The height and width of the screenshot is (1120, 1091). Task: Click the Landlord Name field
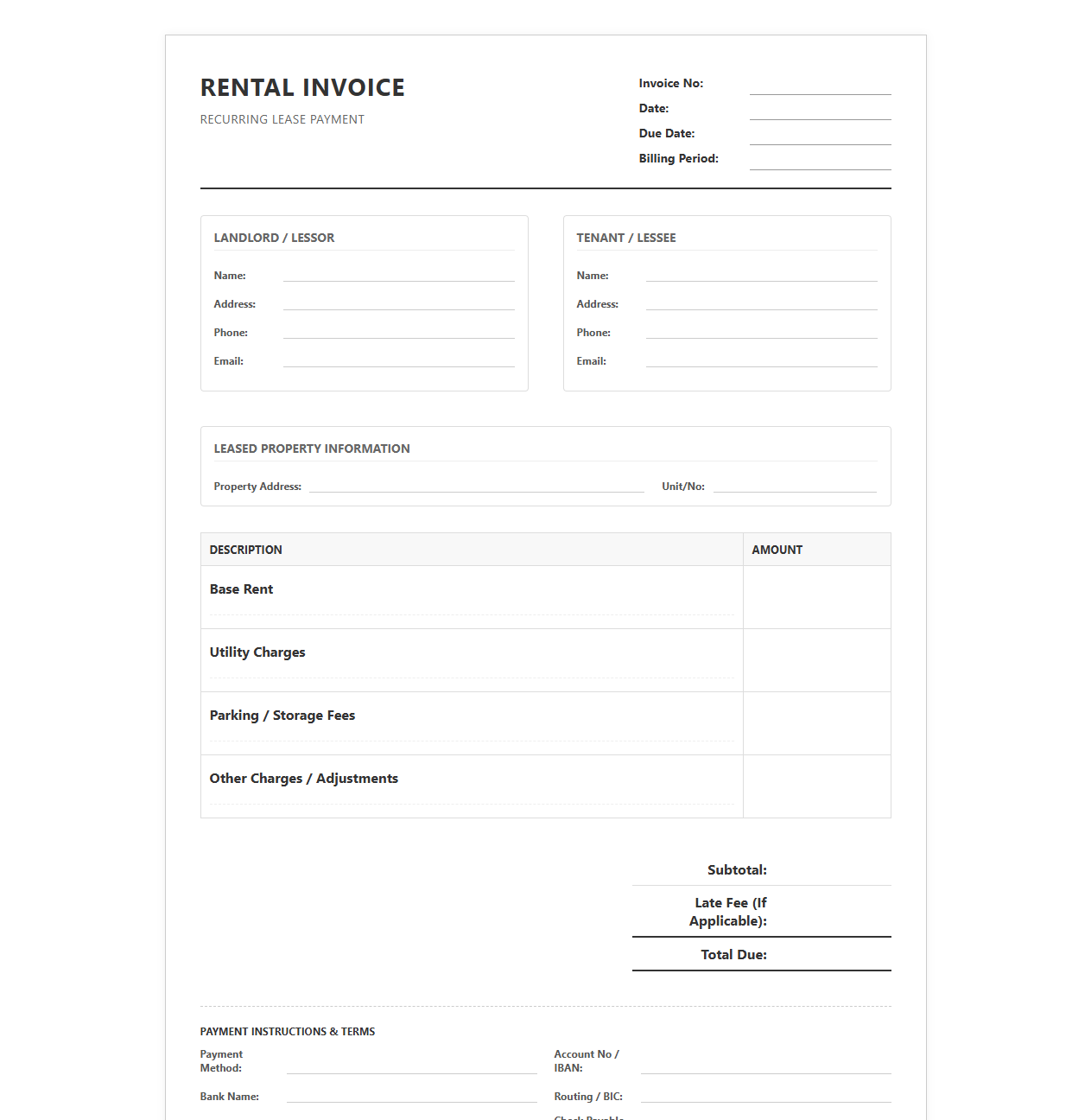click(x=398, y=275)
